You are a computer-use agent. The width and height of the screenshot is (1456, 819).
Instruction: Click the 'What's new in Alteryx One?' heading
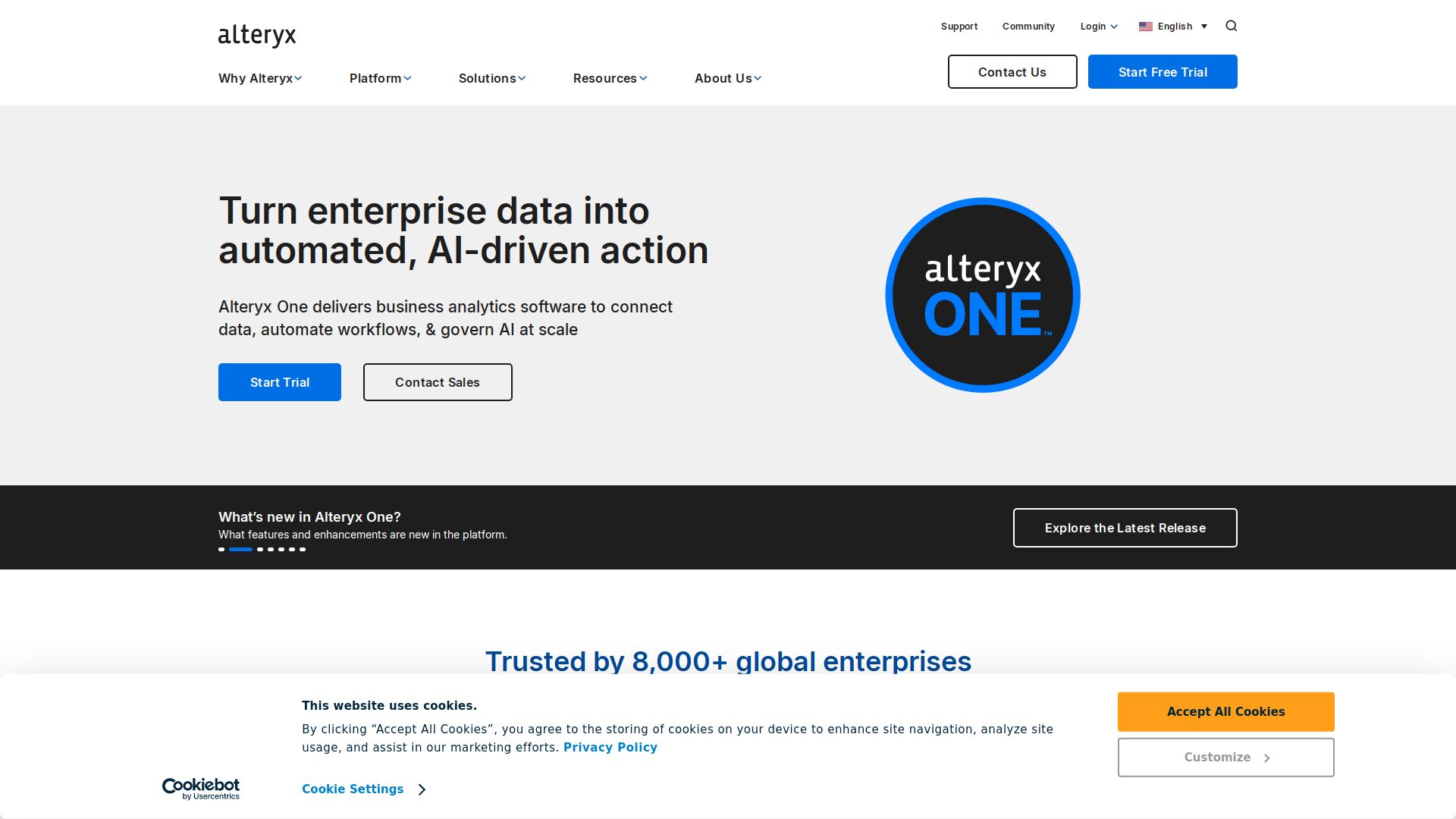point(309,517)
